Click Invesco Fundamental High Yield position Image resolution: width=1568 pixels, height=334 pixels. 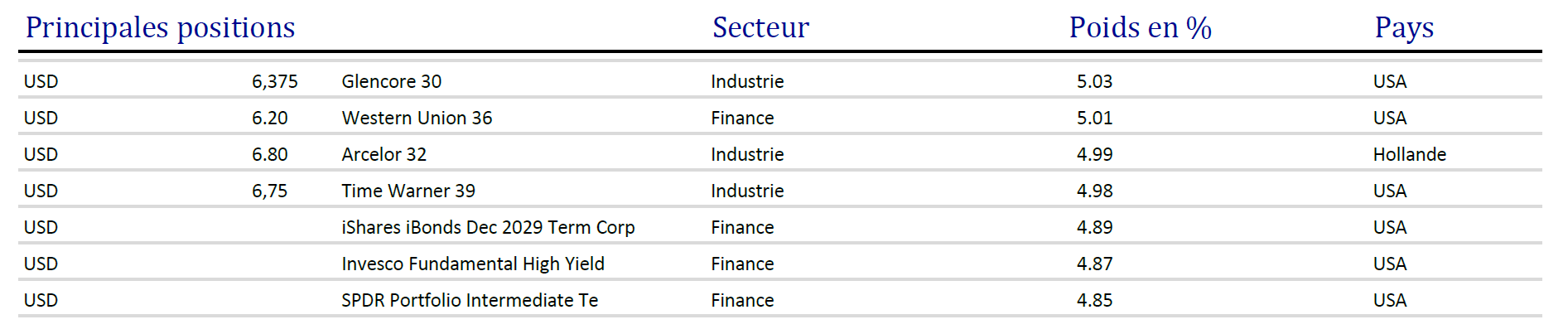point(473,264)
